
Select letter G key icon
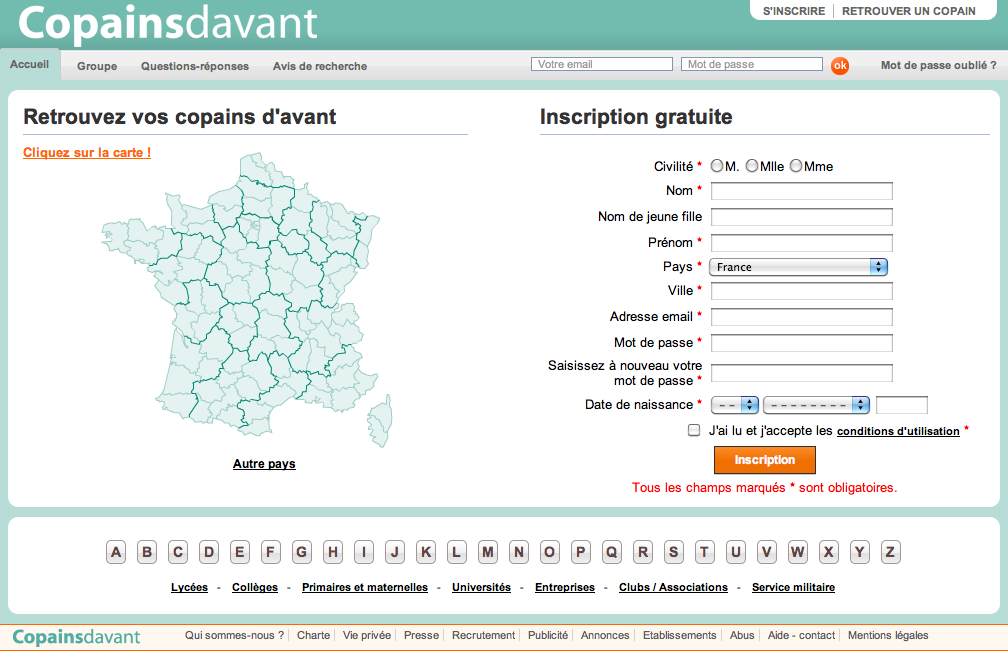point(302,552)
